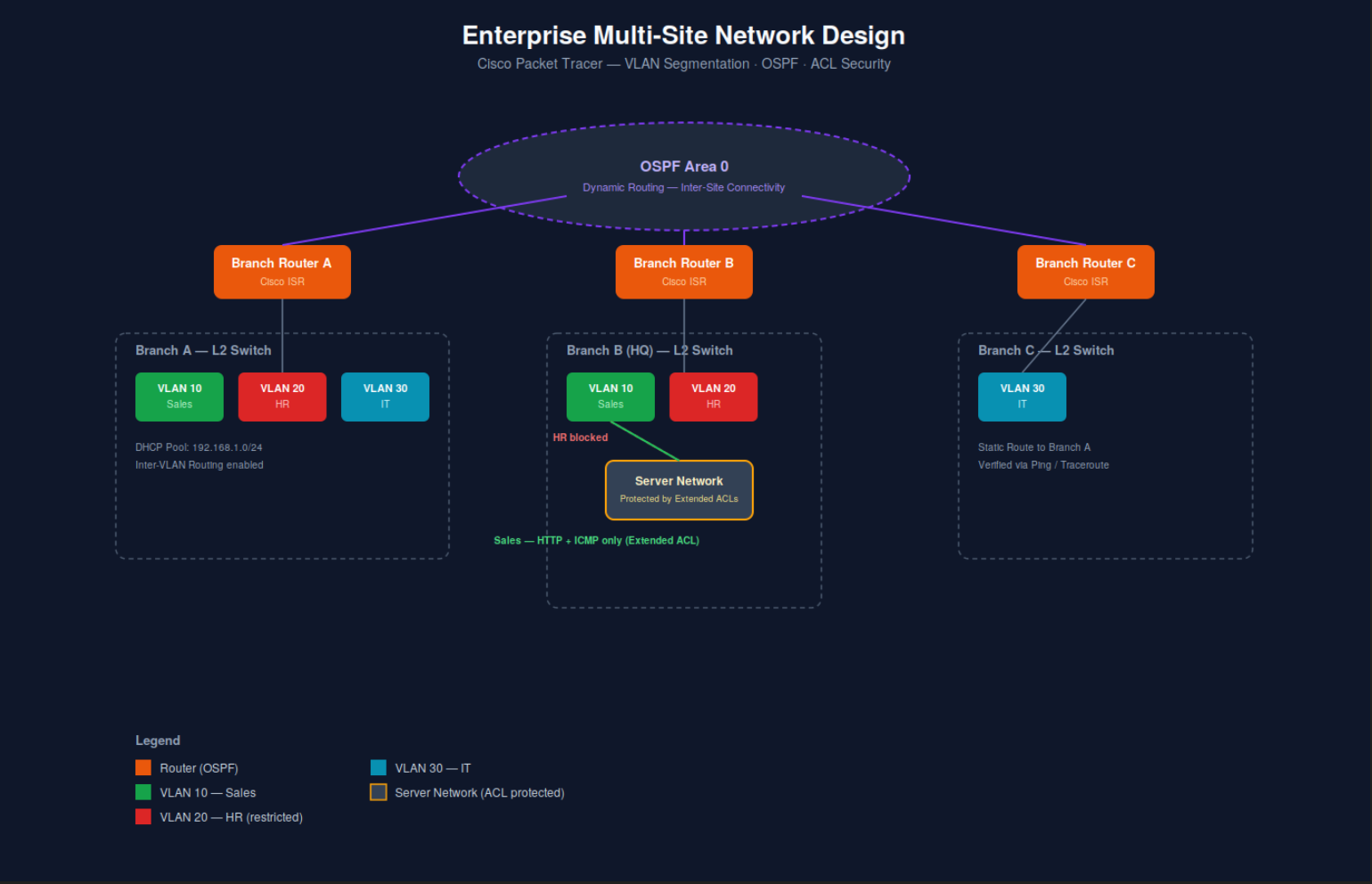Click 'Server Network (ACL protected)' legend text
Image resolution: width=1372 pixels, height=884 pixels.
pos(479,793)
